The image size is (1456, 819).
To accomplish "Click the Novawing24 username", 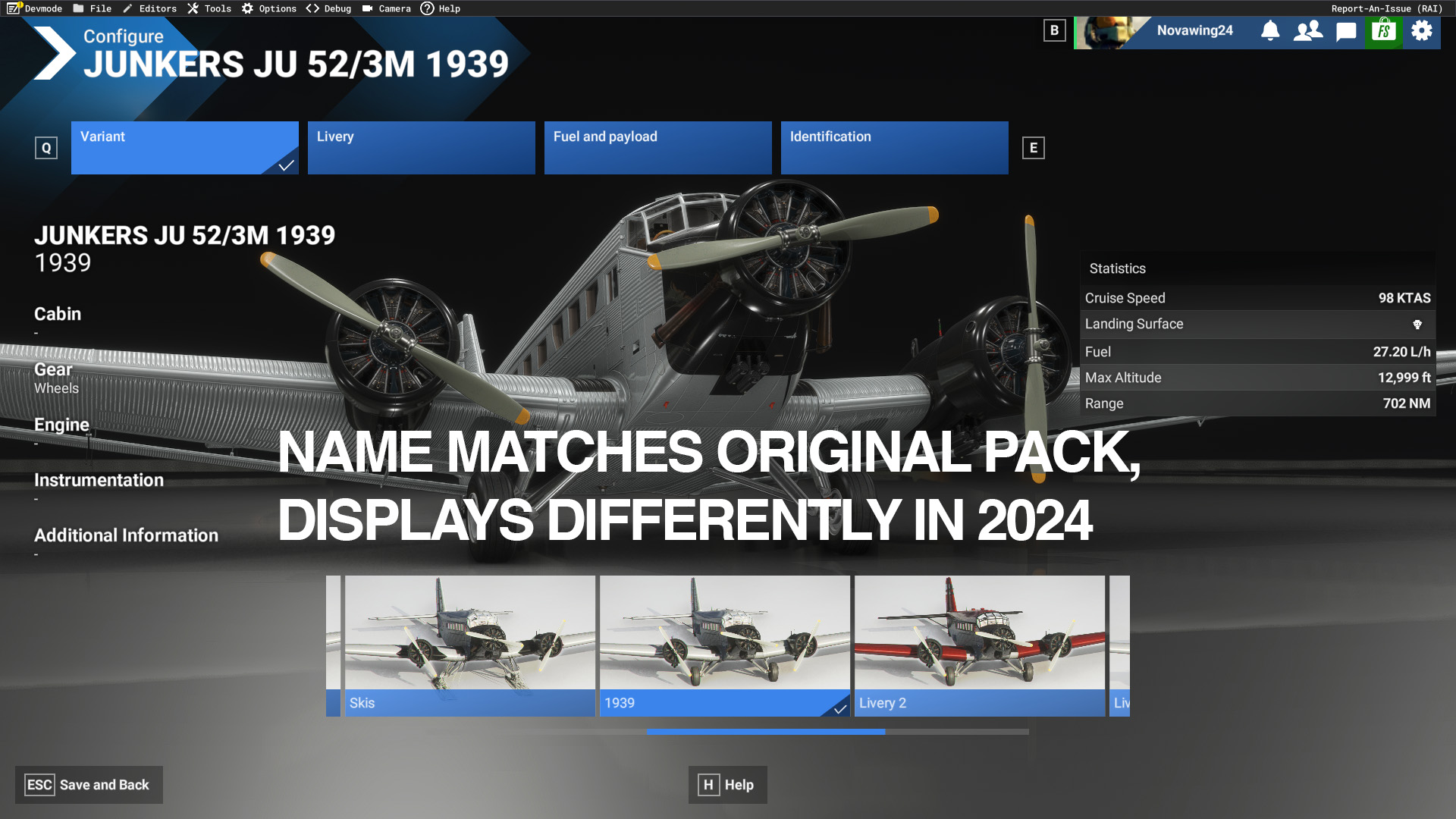I will pos(1194,31).
